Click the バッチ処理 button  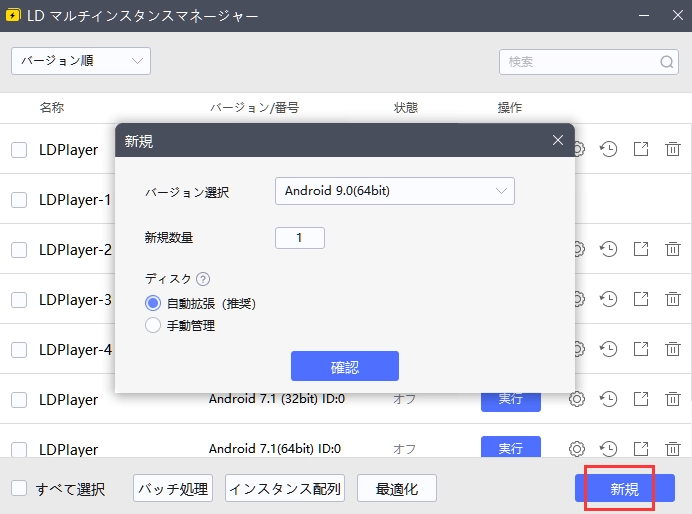(173, 488)
